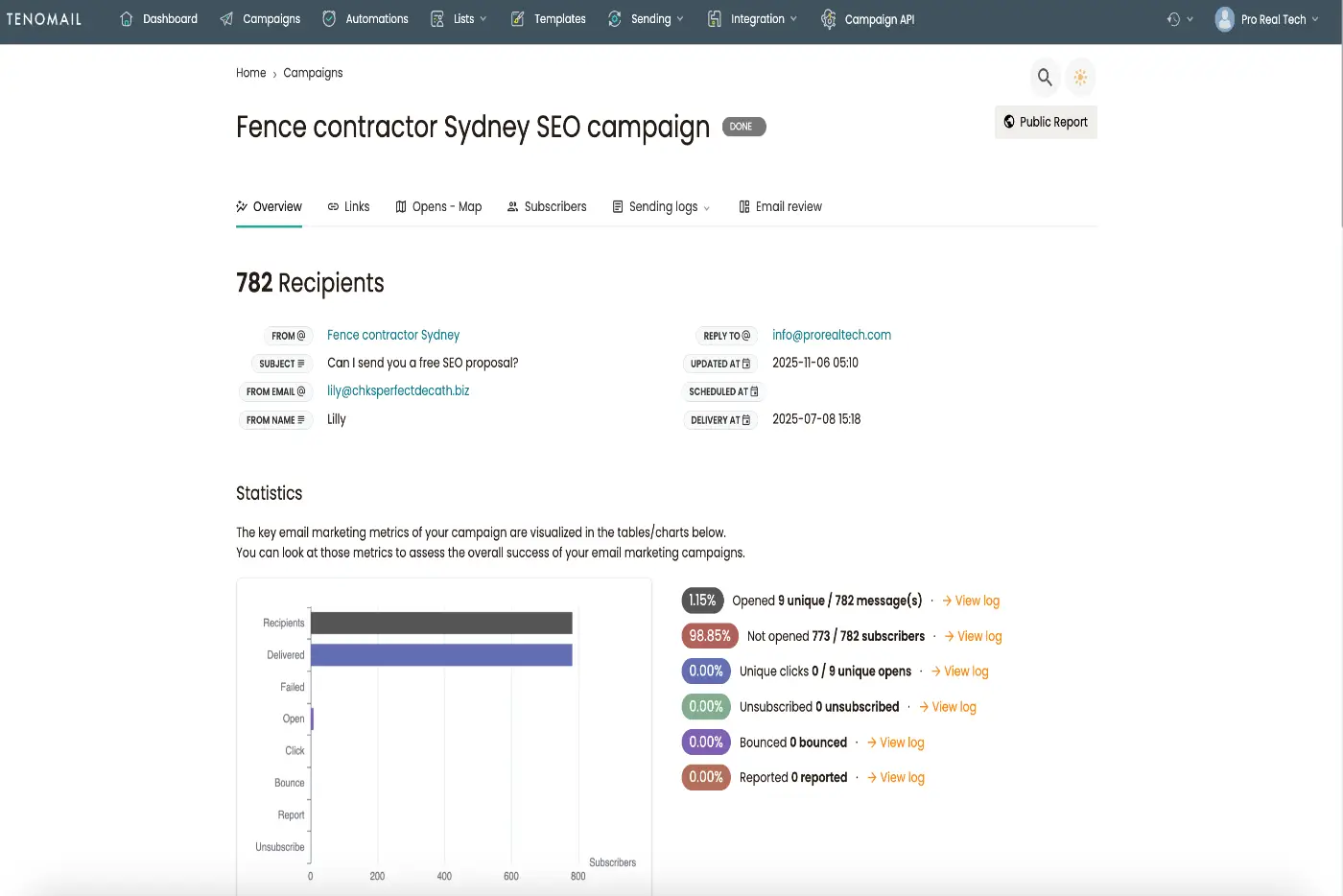The image size is (1343, 896).
Task: Click the Campaigns paper-plane icon
Action: tap(226, 19)
